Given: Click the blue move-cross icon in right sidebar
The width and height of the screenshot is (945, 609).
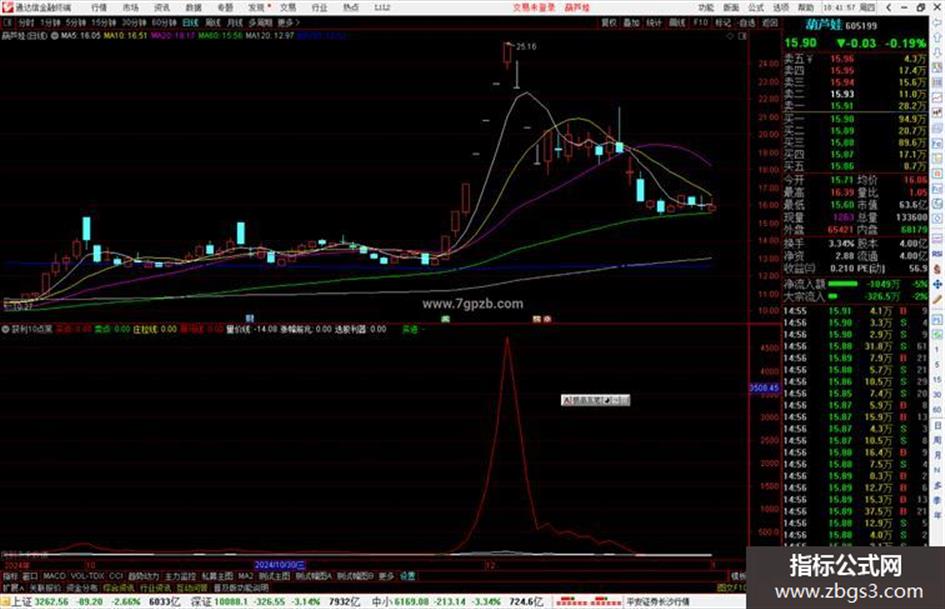Looking at the screenshot, I should click(x=937, y=284).
